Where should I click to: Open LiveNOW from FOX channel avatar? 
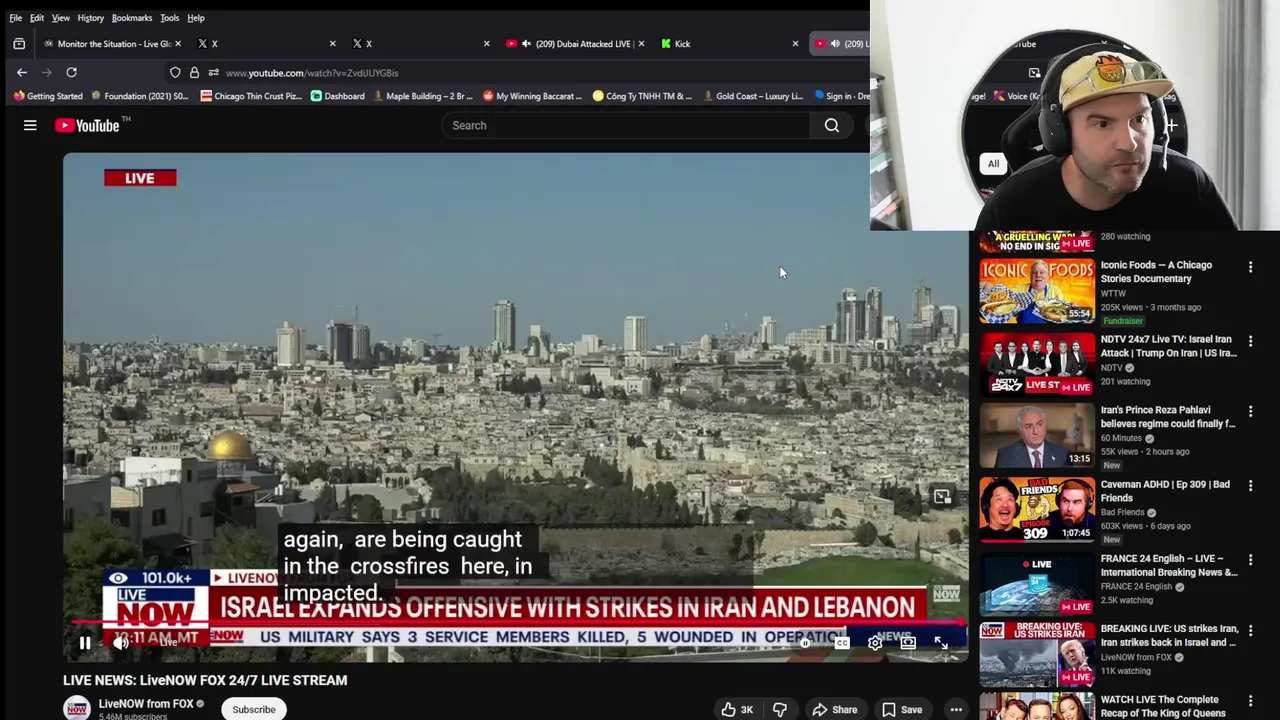pos(77,709)
